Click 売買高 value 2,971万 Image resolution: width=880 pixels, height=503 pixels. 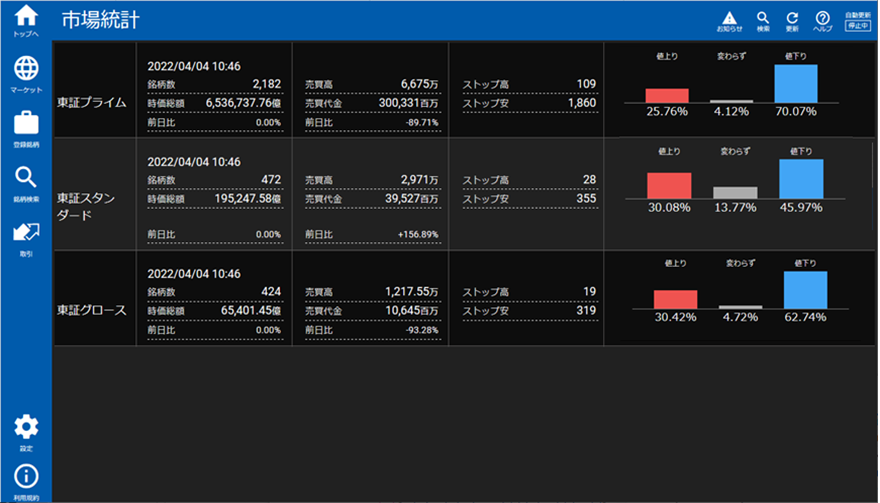420,180
